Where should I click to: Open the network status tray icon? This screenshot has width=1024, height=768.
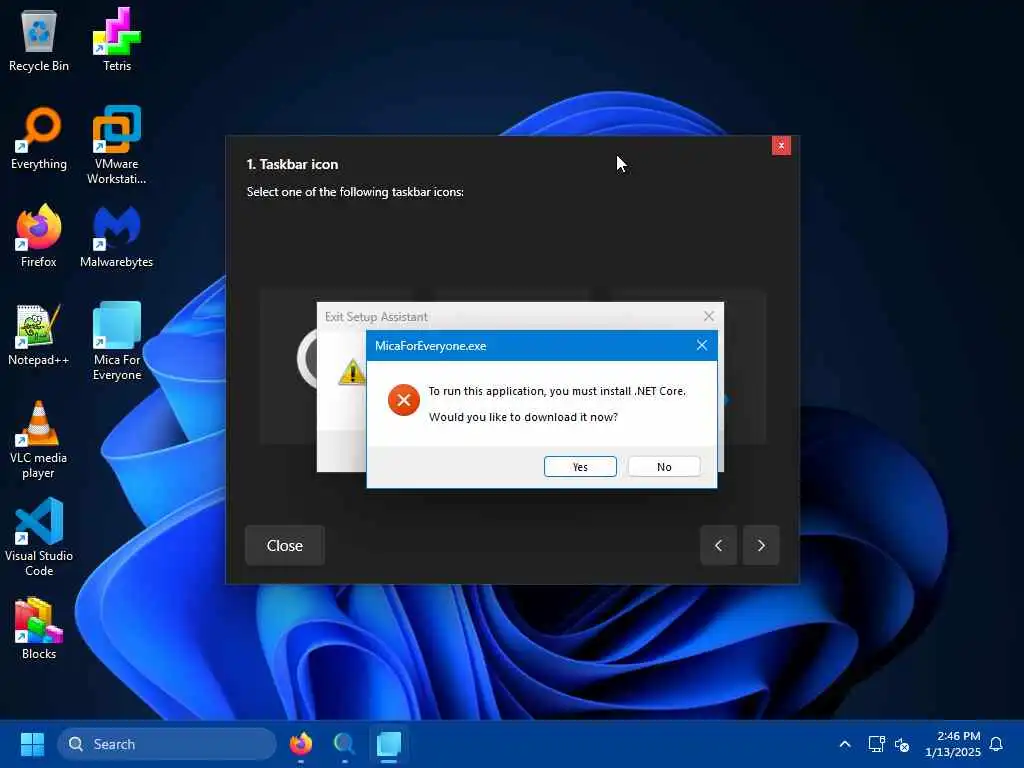tap(876, 744)
